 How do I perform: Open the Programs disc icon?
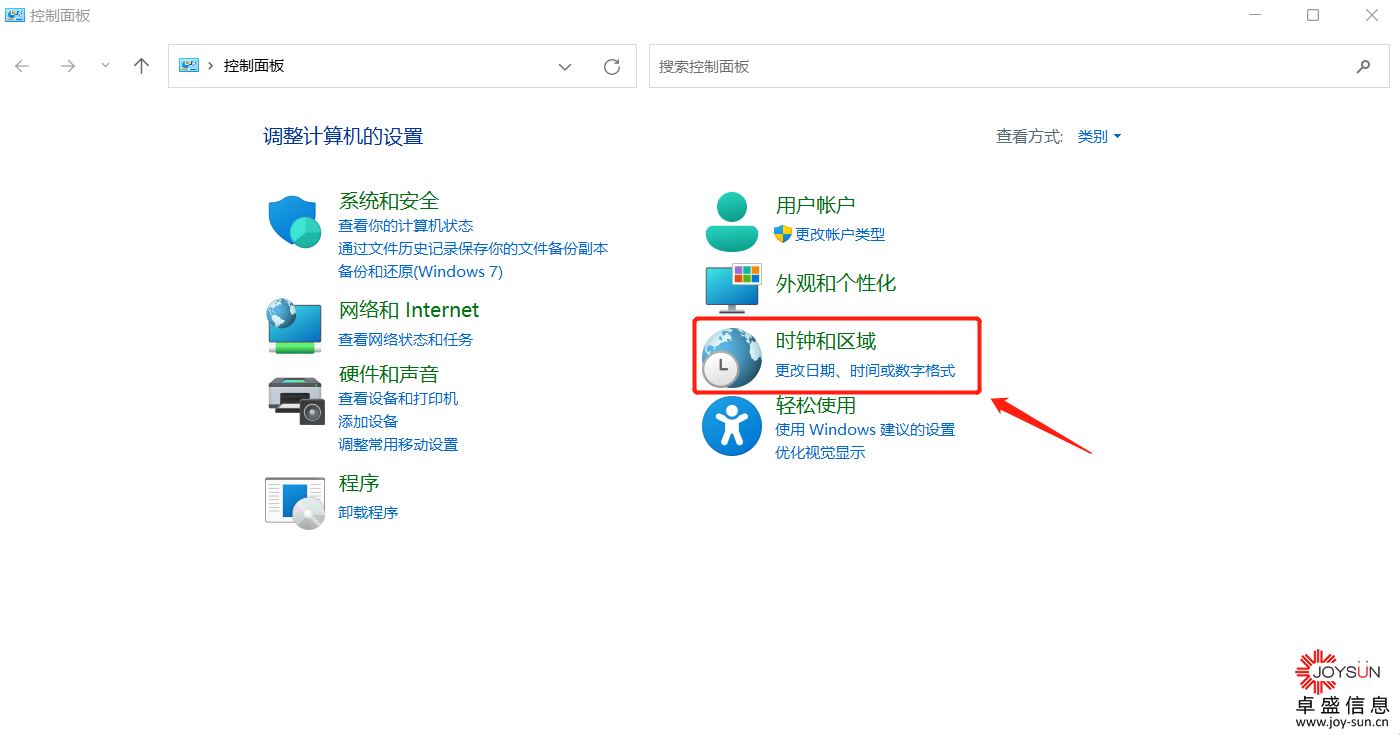[x=295, y=503]
